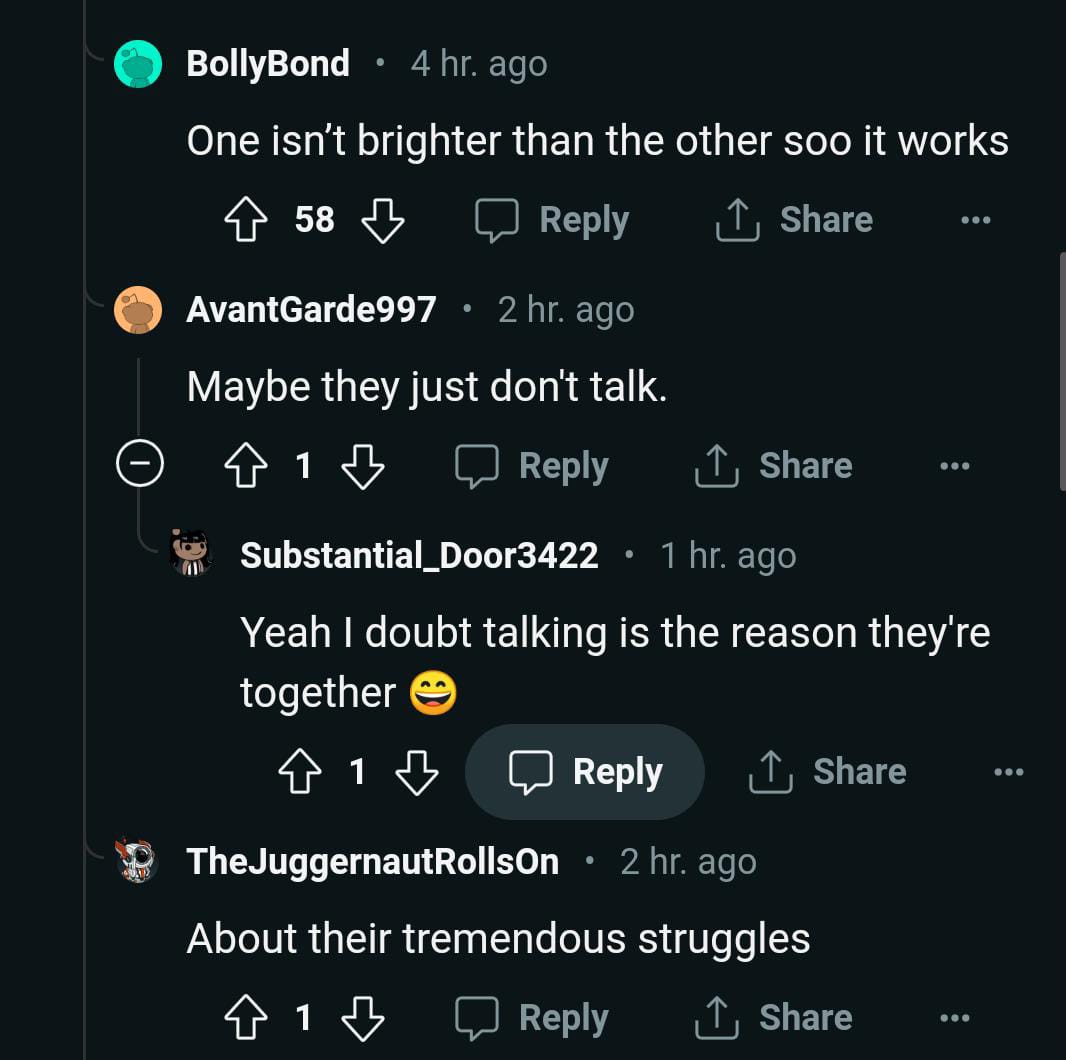The width and height of the screenshot is (1066, 1060).
Task: Collapse AvantGarde997's comment thread
Action: pos(139,465)
